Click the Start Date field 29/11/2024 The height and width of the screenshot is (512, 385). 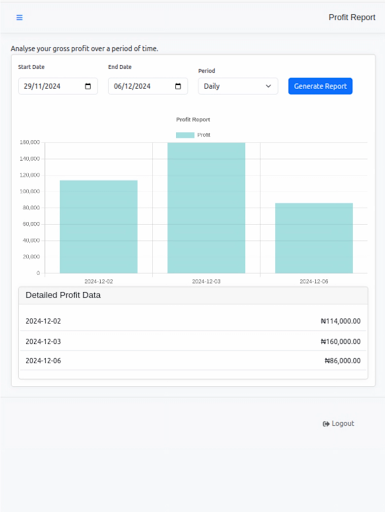click(x=58, y=86)
